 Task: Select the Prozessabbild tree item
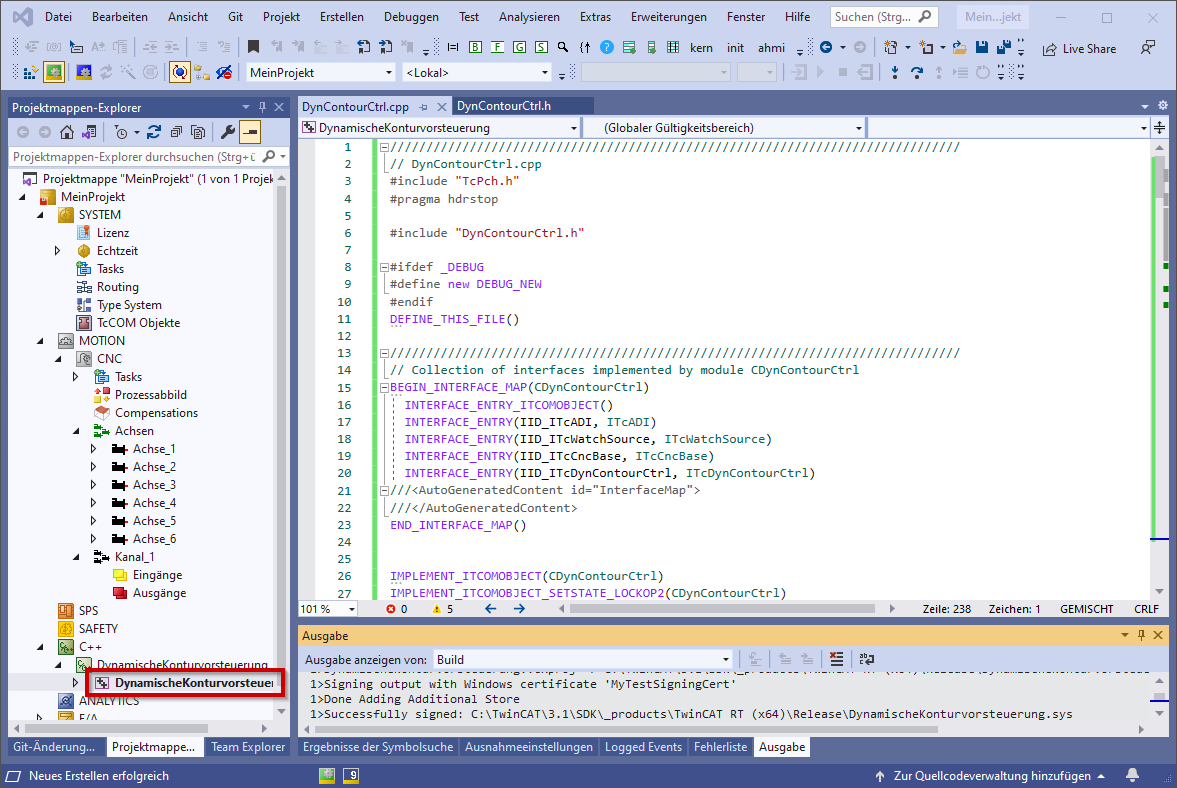tap(150, 395)
